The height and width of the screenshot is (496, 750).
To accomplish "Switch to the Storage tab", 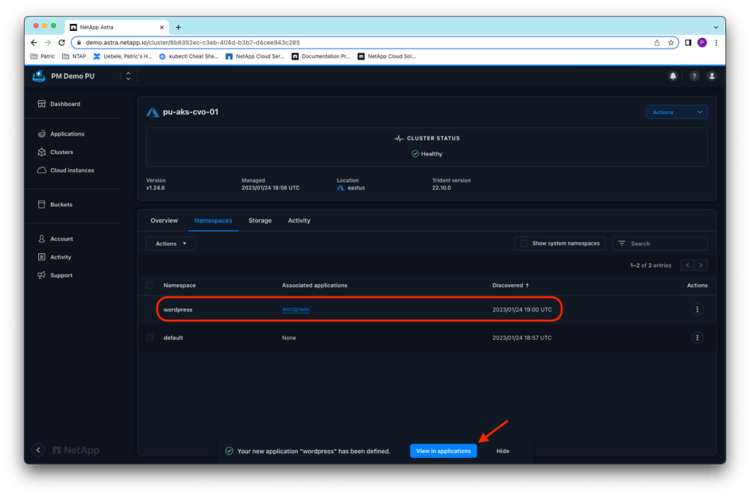I will [x=259, y=220].
